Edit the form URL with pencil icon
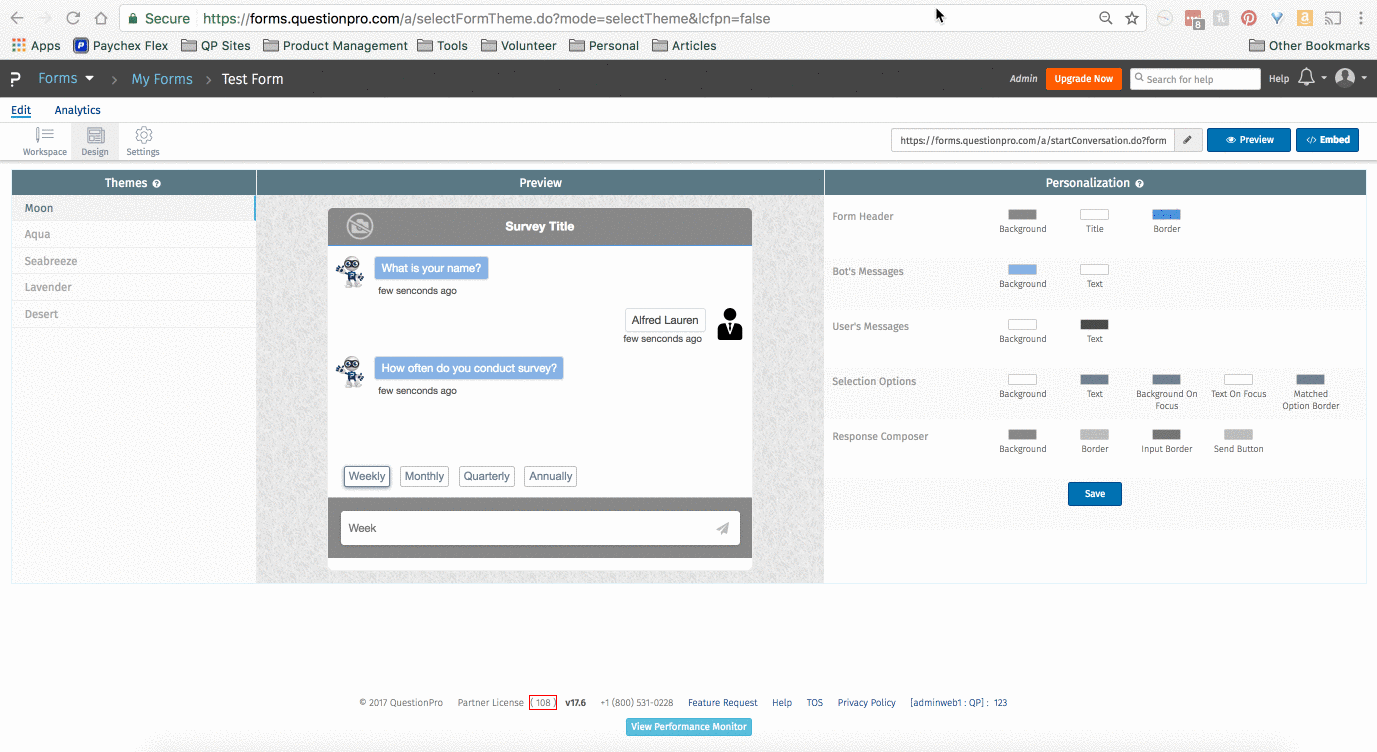This screenshot has height=752, width=1377. pos(1187,140)
